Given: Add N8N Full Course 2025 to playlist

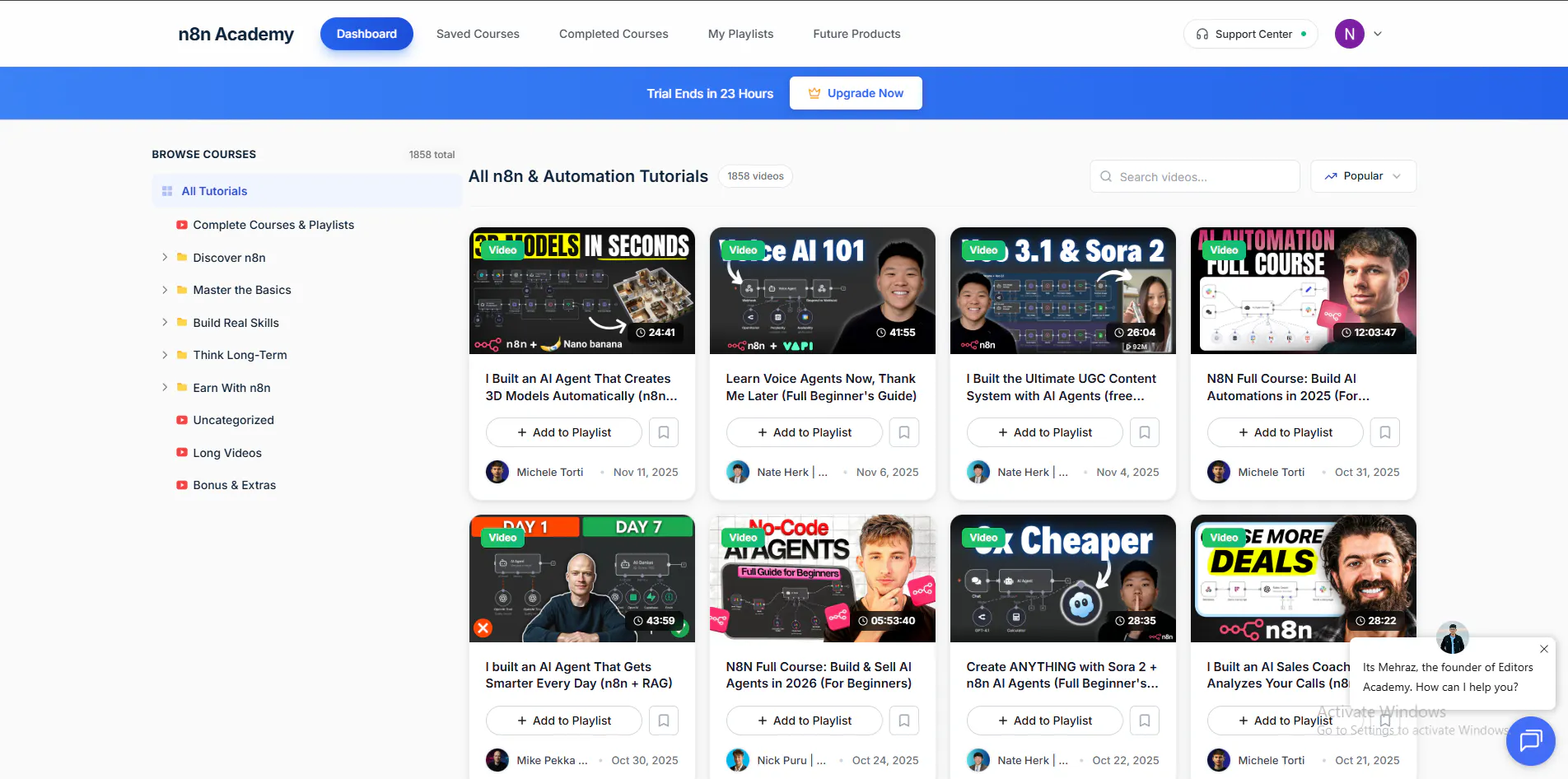Looking at the screenshot, I should [1285, 432].
